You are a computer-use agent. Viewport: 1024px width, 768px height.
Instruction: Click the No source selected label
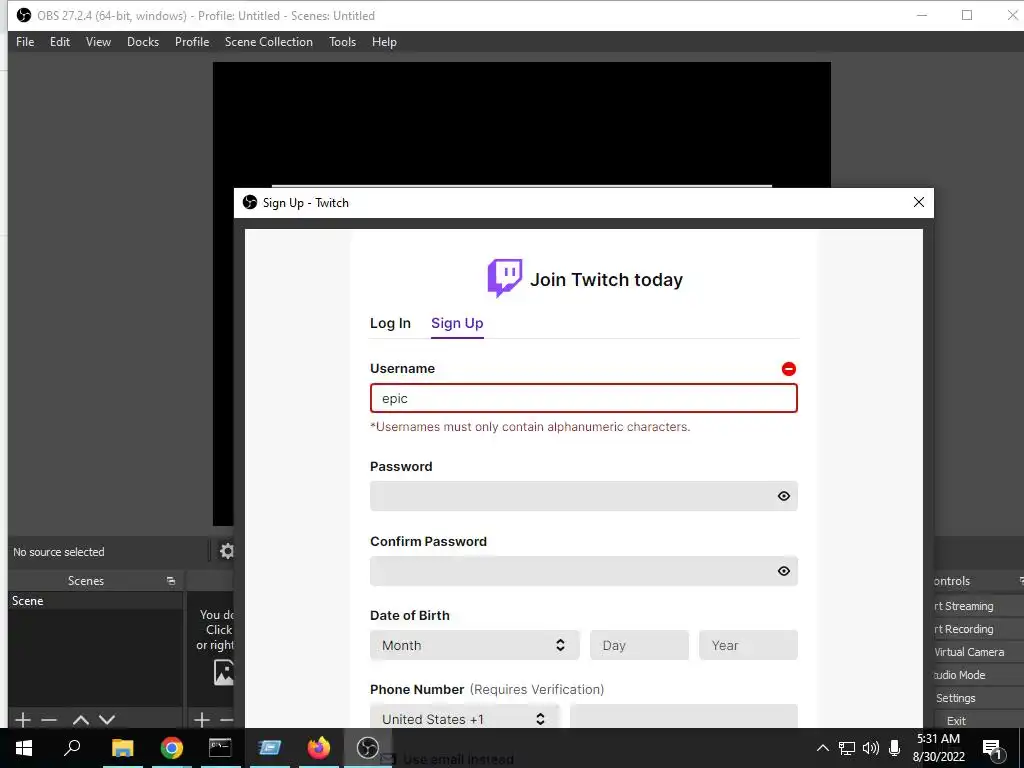59,552
